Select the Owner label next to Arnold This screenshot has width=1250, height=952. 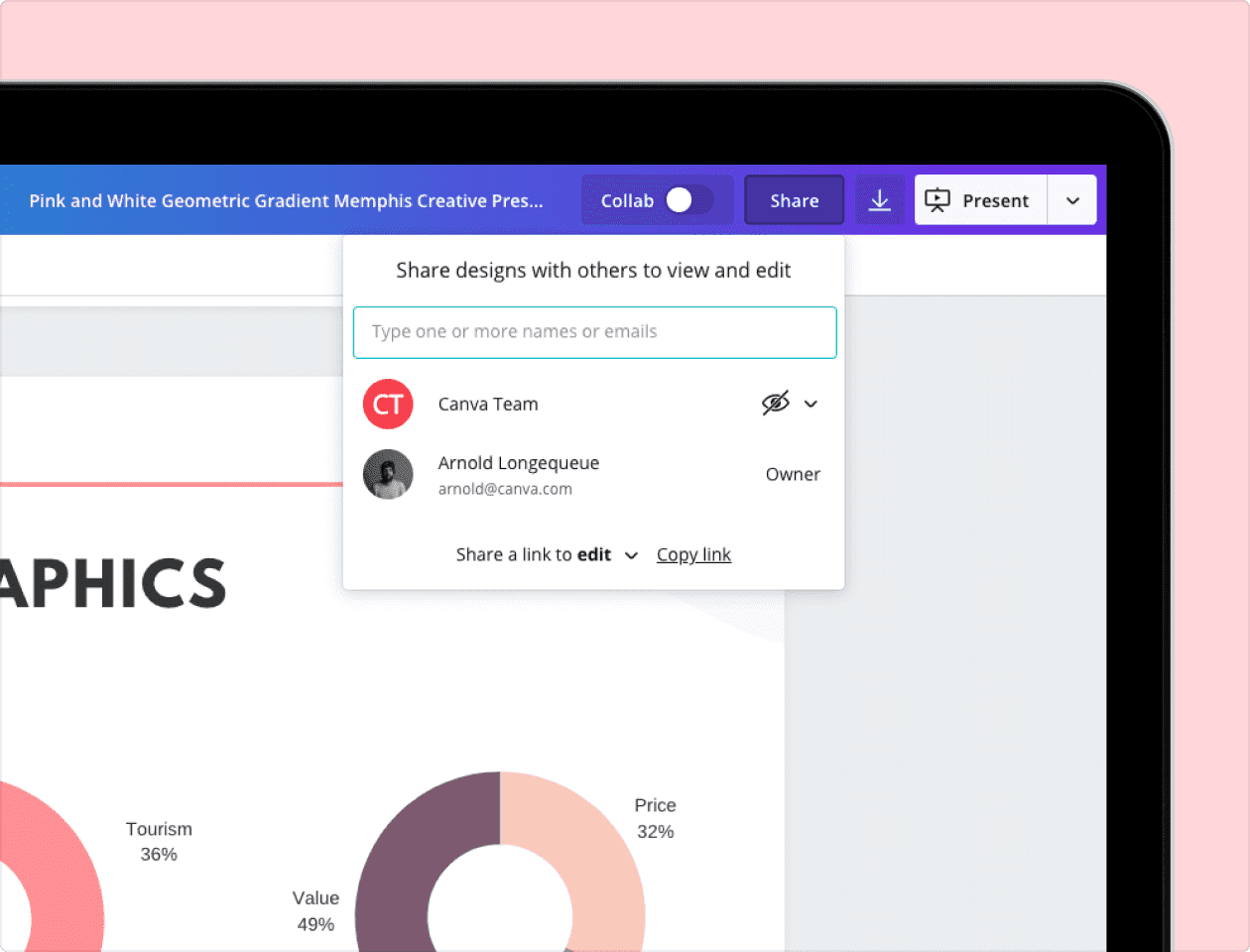(x=792, y=474)
